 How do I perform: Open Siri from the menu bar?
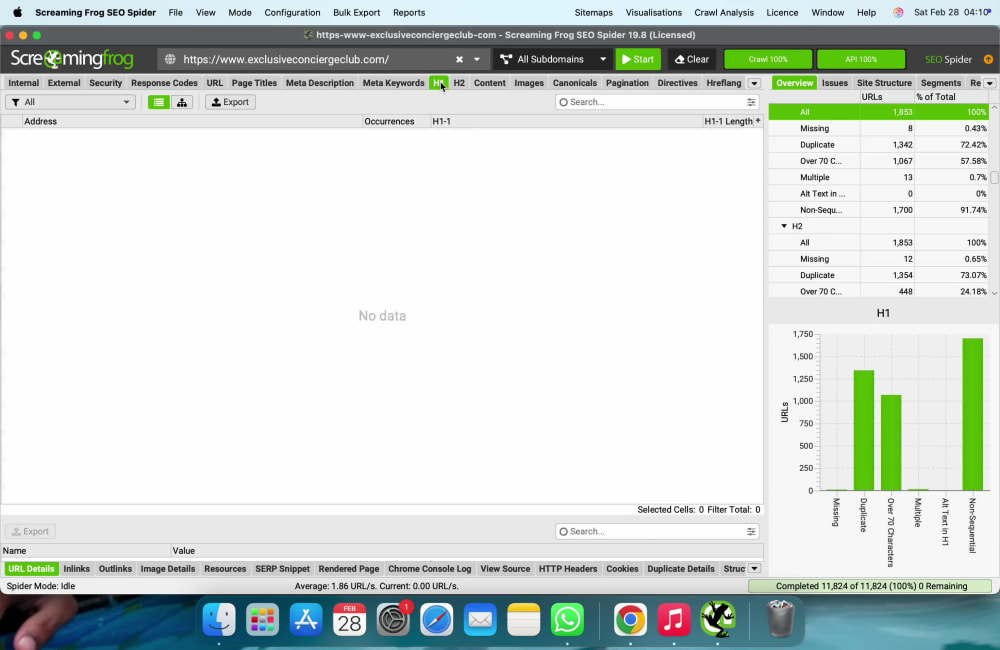click(x=898, y=12)
